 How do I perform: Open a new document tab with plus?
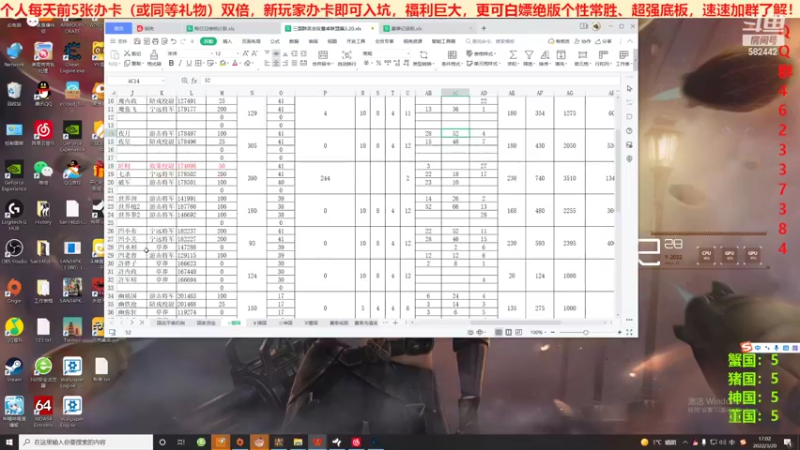(x=484, y=29)
